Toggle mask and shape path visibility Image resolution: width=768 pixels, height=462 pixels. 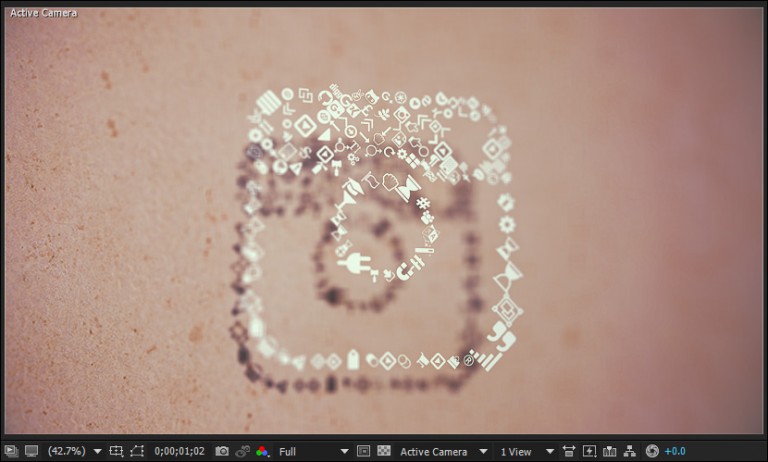[137, 452]
